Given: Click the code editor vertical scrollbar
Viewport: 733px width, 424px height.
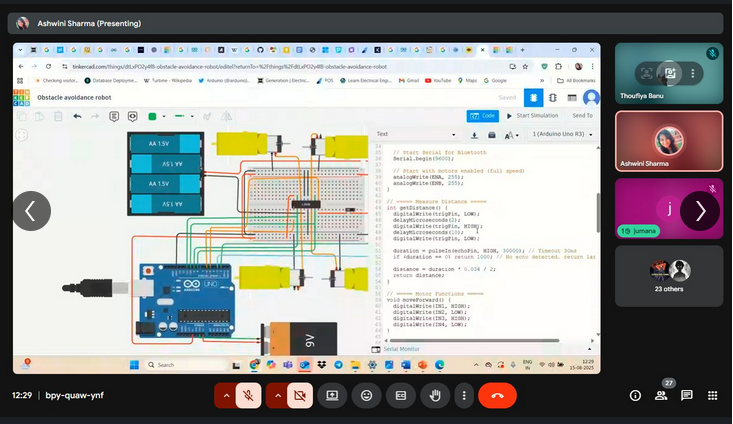Looking at the screenshot, I should pos(598,213).
